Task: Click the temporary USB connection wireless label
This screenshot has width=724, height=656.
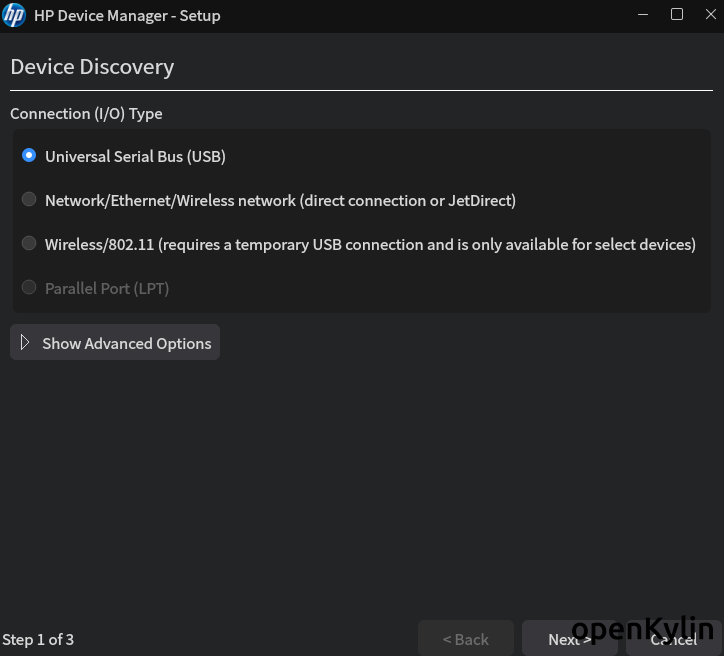Action: (370, 244)
